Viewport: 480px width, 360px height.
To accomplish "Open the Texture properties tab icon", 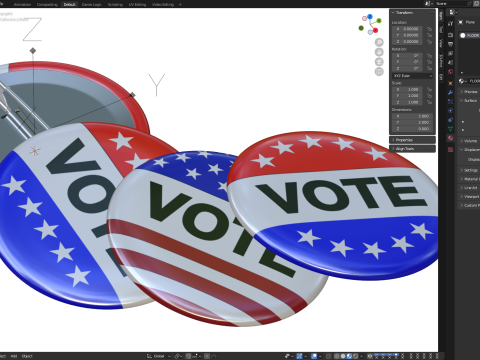I will pos(450,150).
